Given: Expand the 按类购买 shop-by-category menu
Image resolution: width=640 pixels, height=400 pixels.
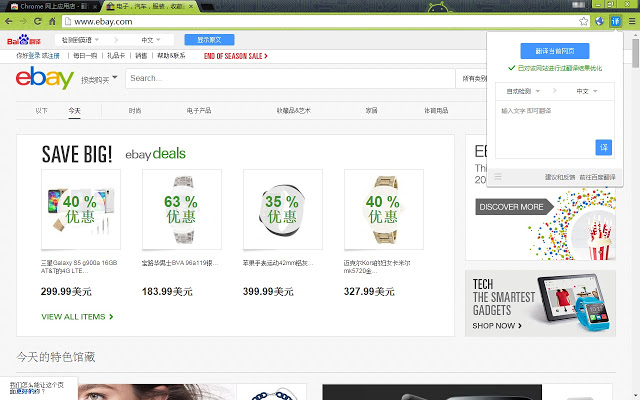Looking at the screenshot, I should (x=99, y=78).
